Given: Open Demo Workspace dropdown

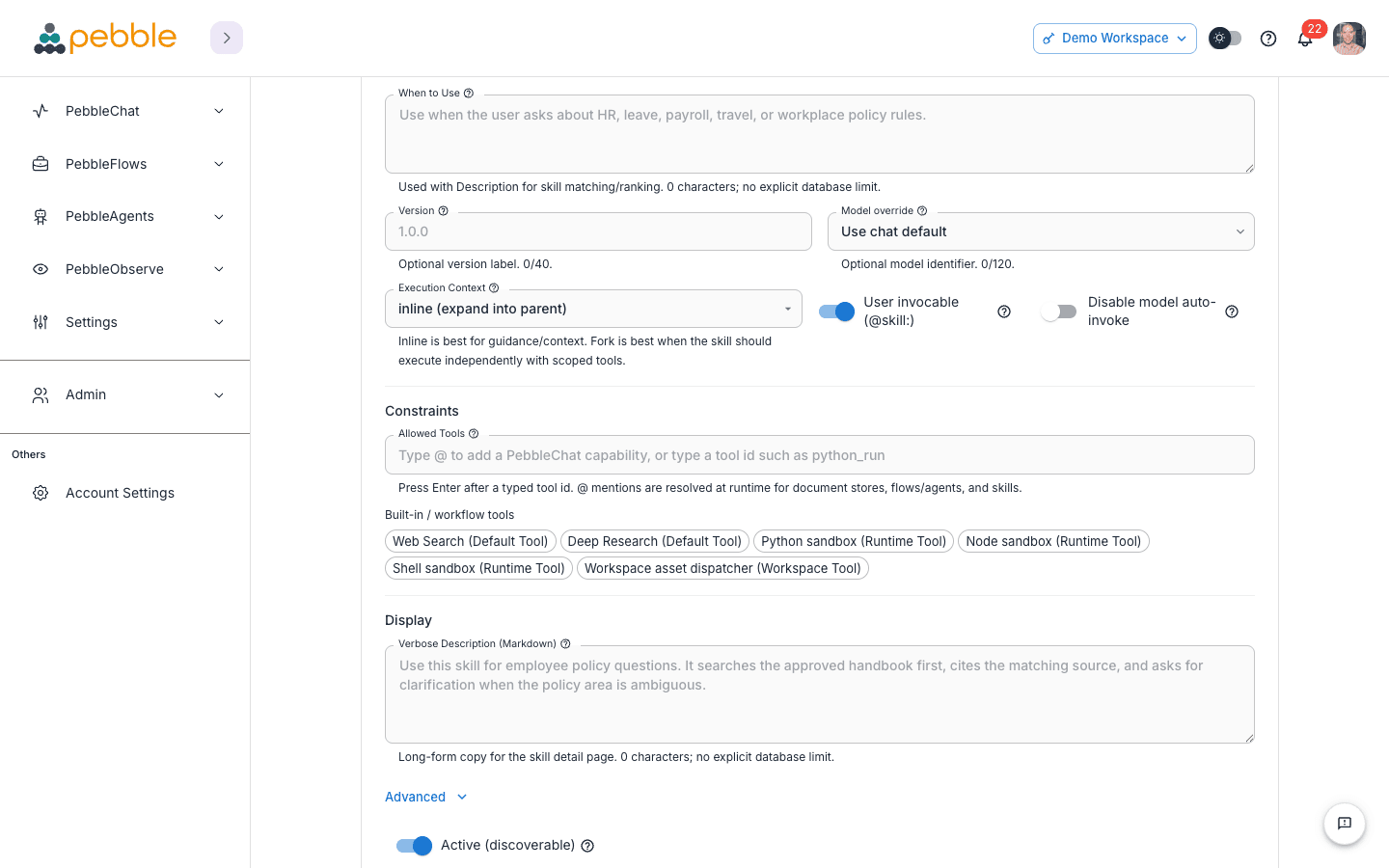Looking at the screenshot, I should pyautogui.click(x=1115, y=39).
